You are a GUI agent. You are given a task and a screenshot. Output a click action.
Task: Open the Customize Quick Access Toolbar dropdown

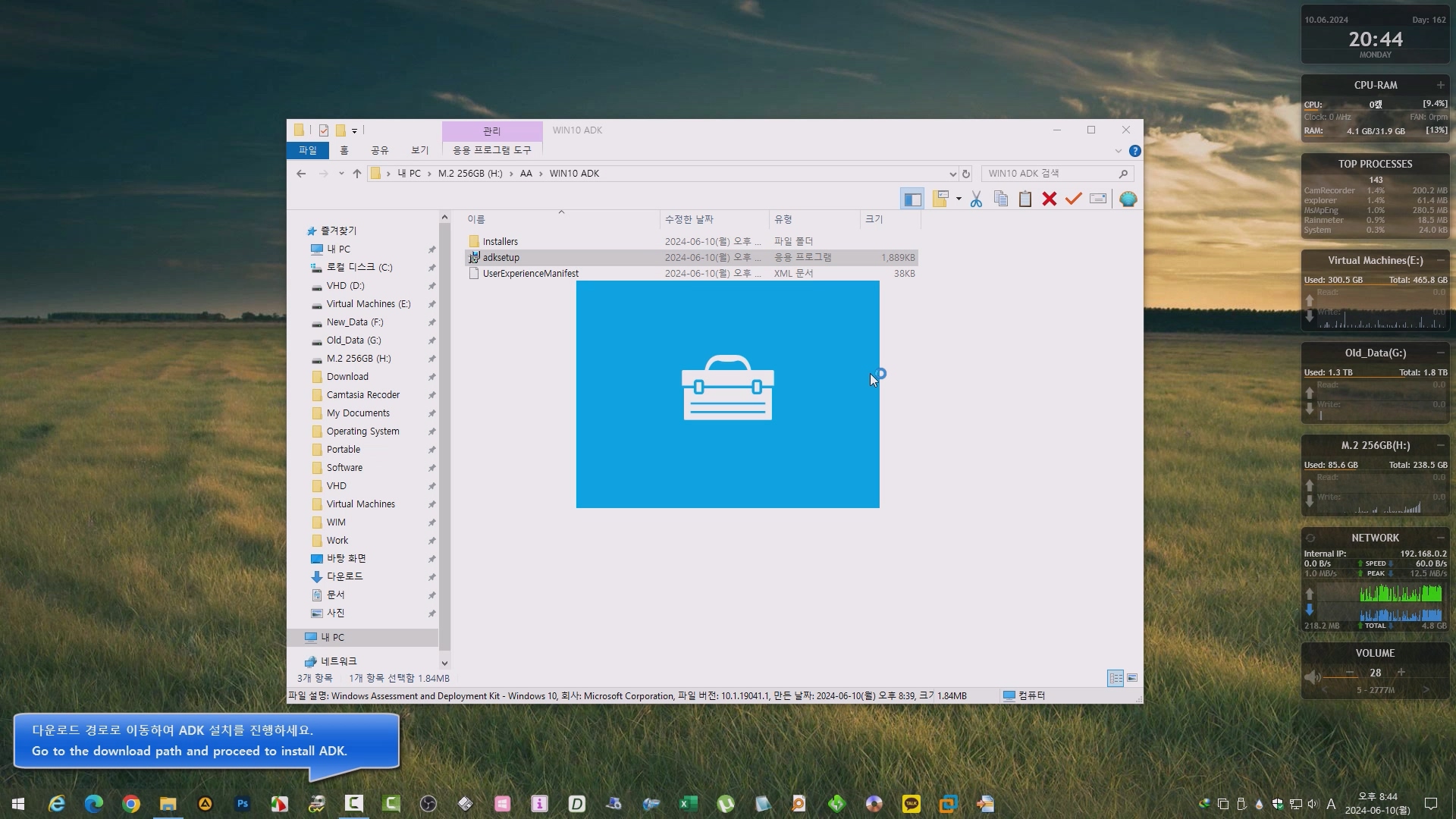click(x=354, y=131)
